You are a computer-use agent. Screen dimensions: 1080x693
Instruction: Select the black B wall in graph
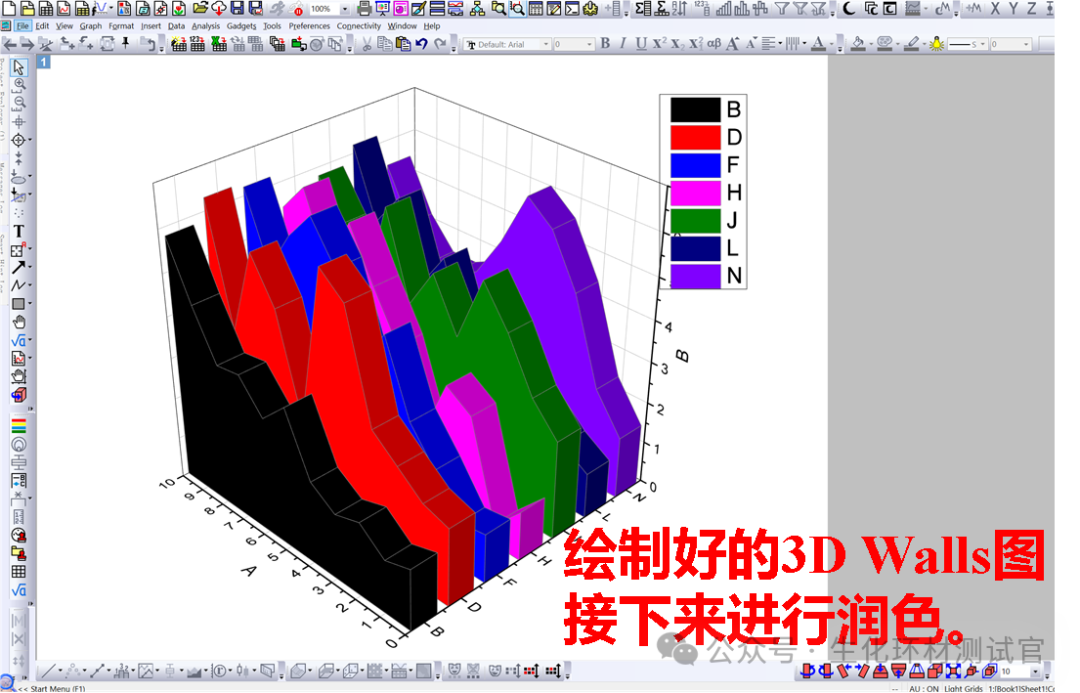pos(276,482)
